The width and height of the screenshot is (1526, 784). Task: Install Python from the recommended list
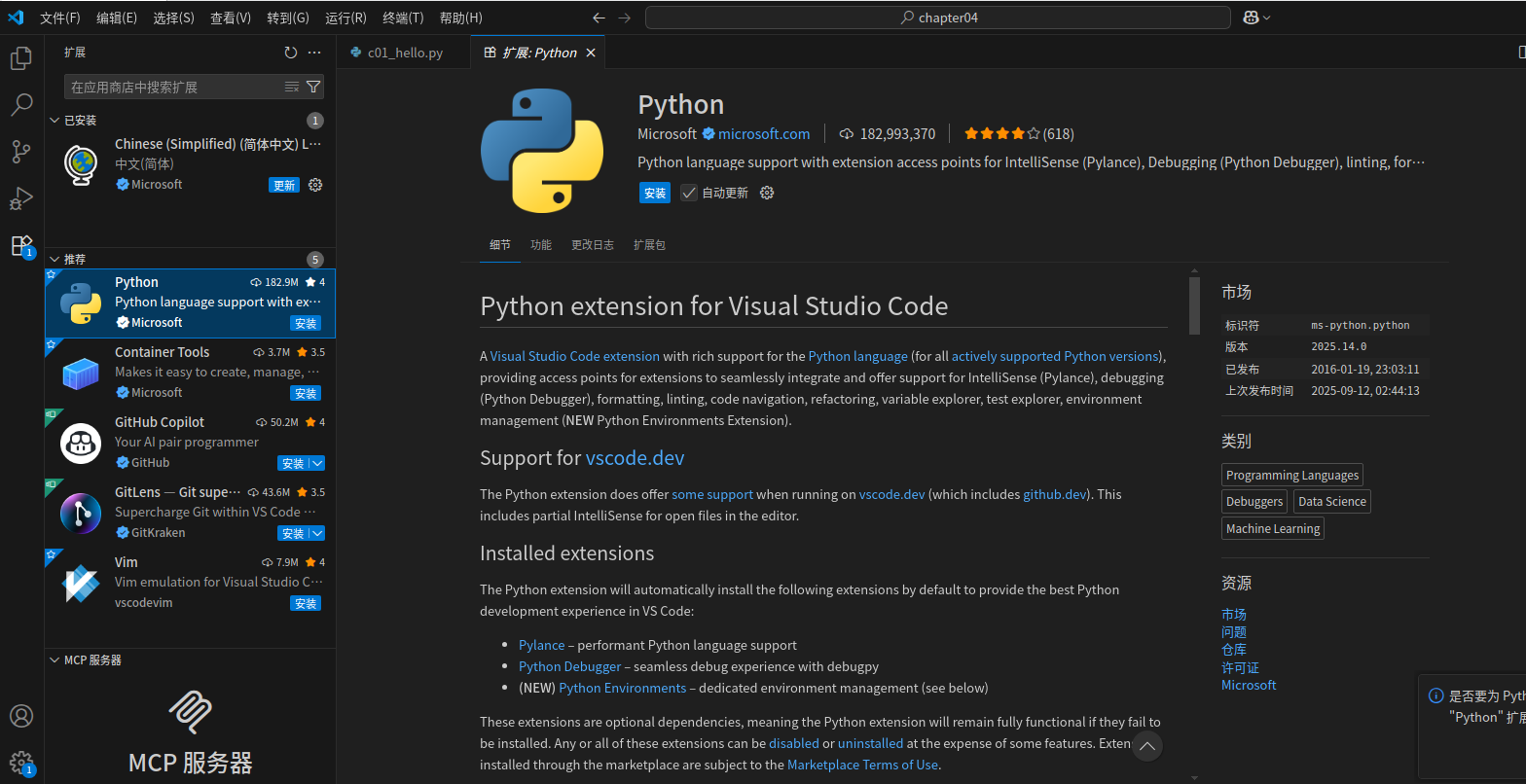click(x=306, y=323)
